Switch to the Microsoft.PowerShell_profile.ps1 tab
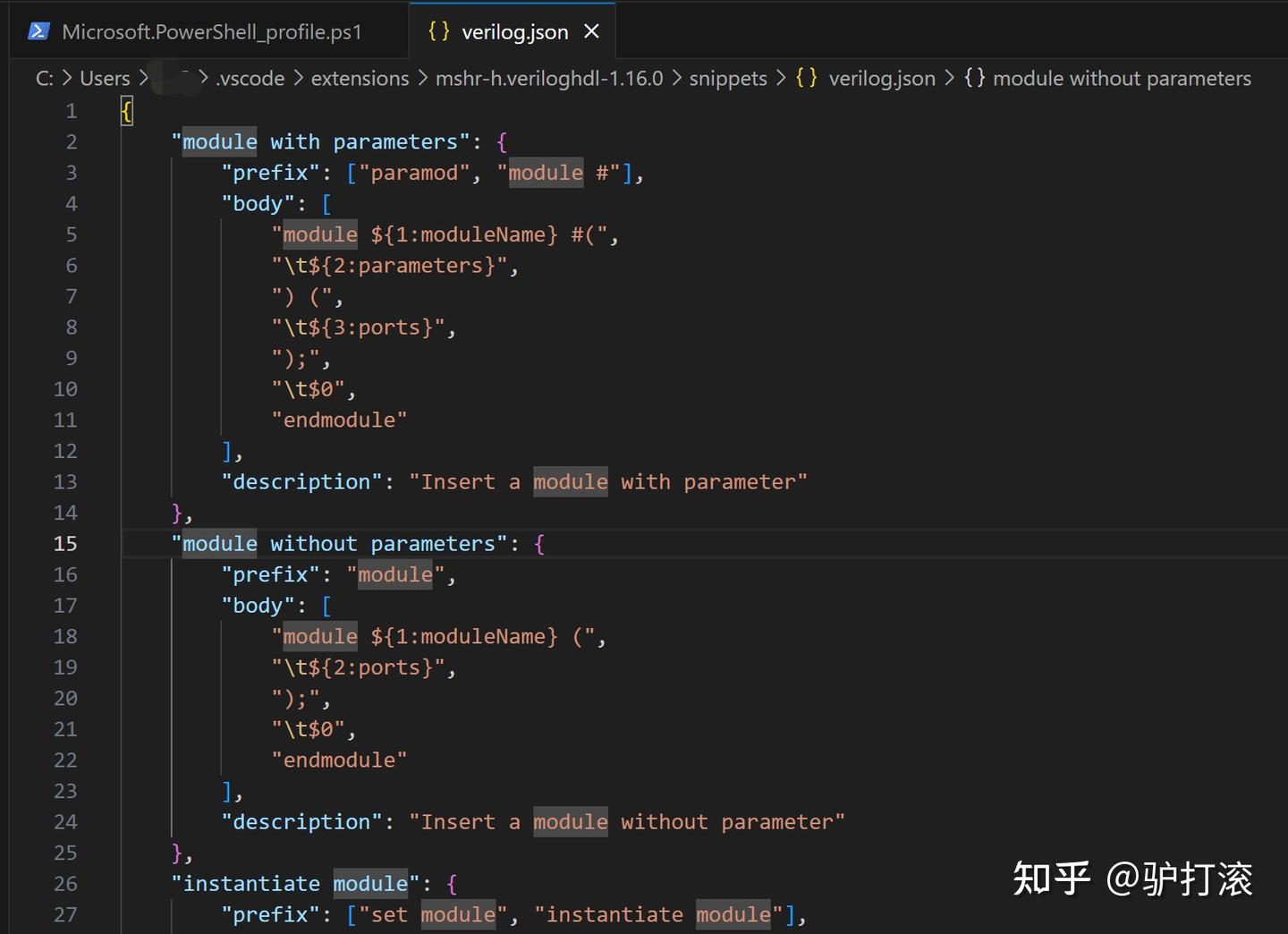 pos(211,30)
